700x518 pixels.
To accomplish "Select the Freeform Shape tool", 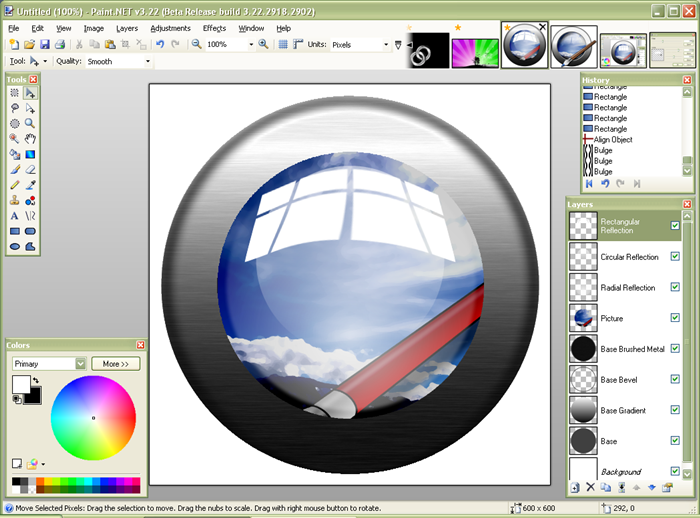I will (30, 246).
